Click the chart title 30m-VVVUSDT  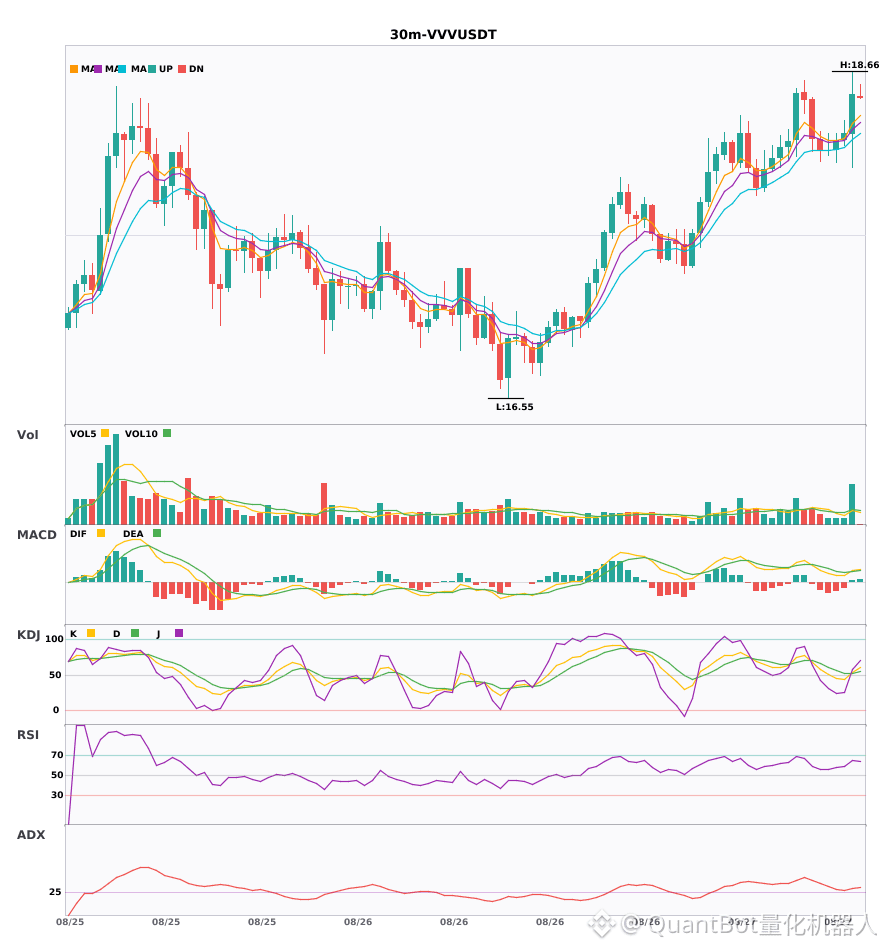[443, 35]
